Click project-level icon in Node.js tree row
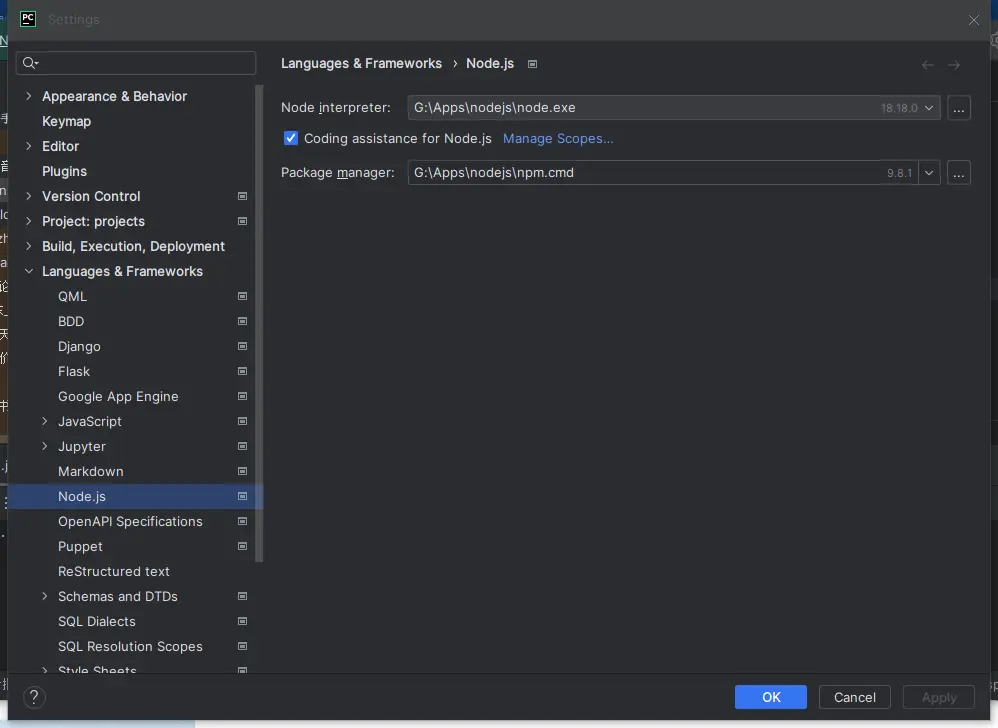998x728 pixels. tap(242, 496)
